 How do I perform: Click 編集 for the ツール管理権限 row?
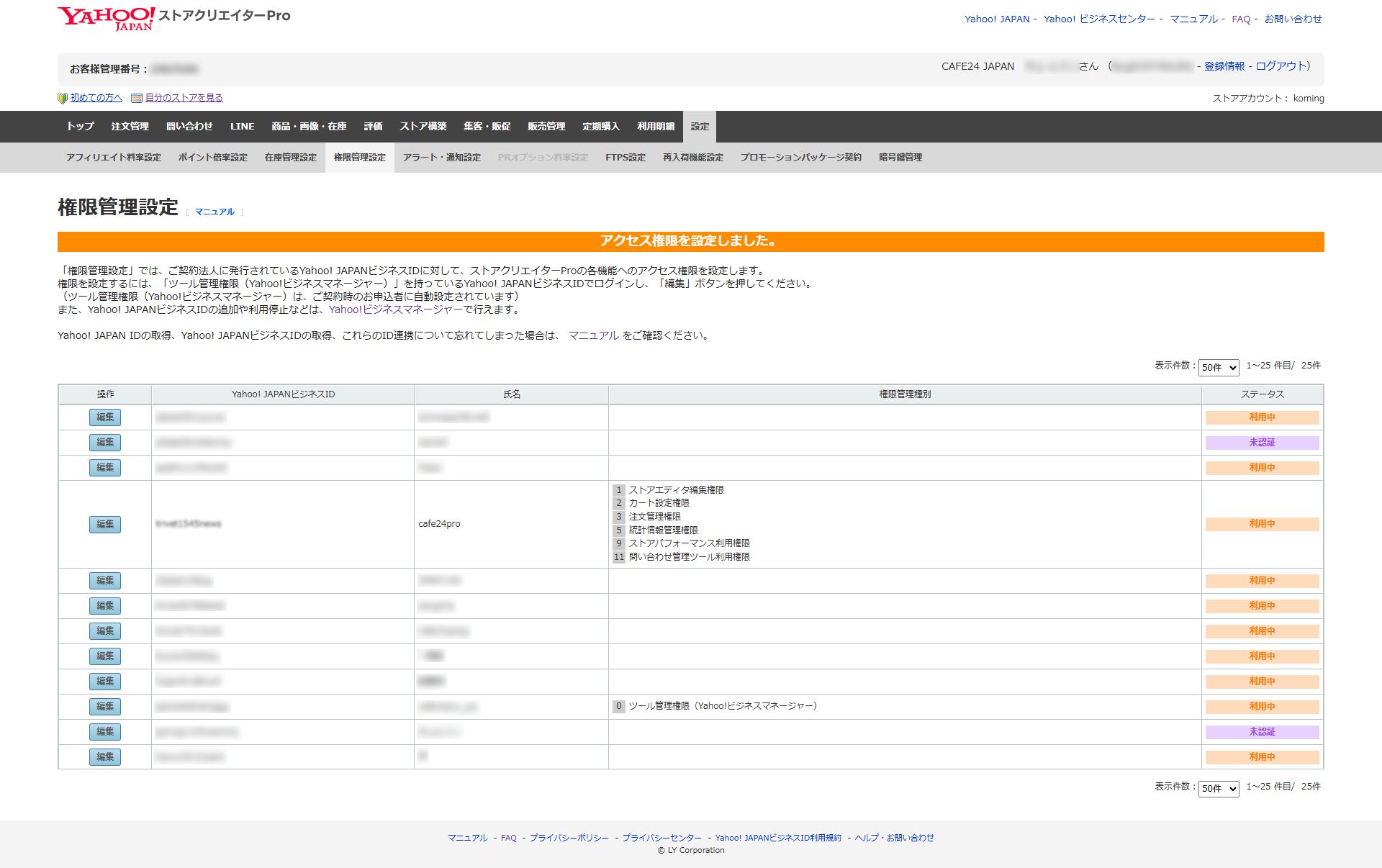105,706
